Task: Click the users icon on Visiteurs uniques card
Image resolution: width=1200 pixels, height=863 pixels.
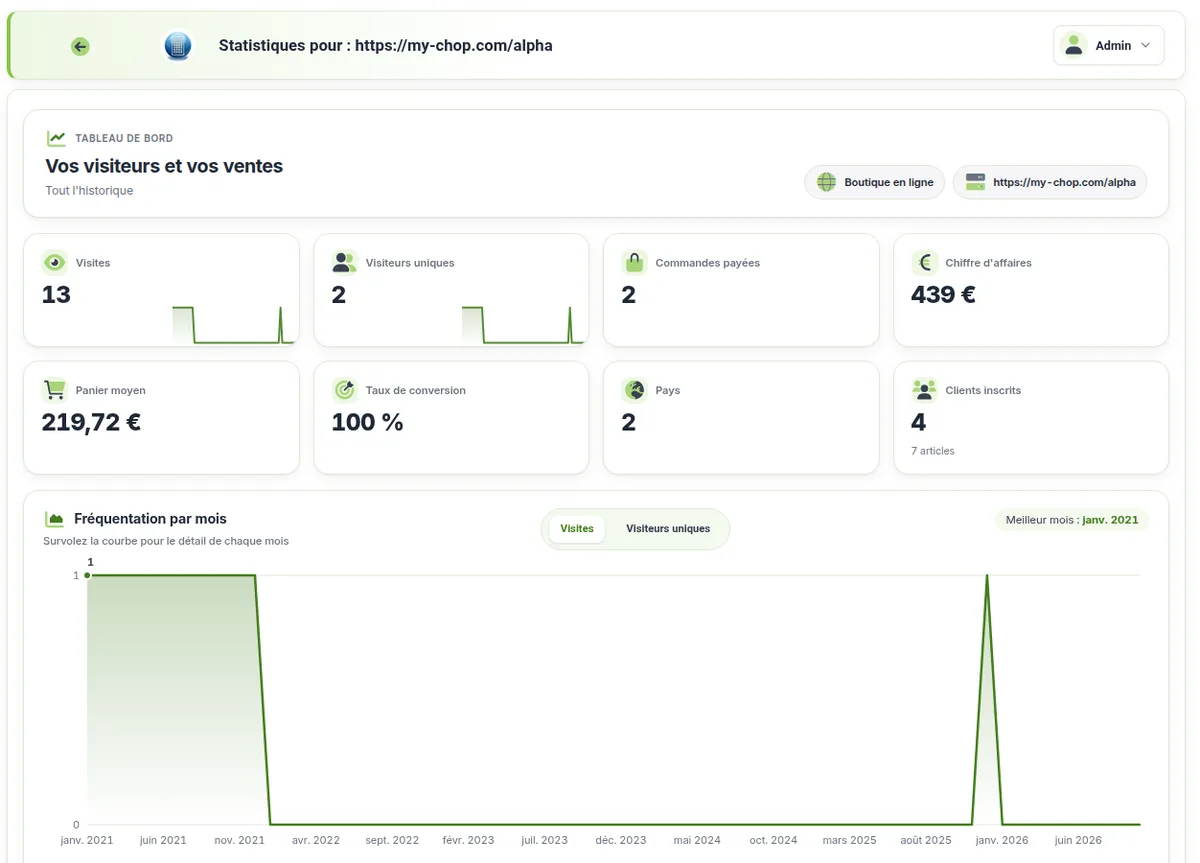Action: pyautogui.click(x=344, y=263)
